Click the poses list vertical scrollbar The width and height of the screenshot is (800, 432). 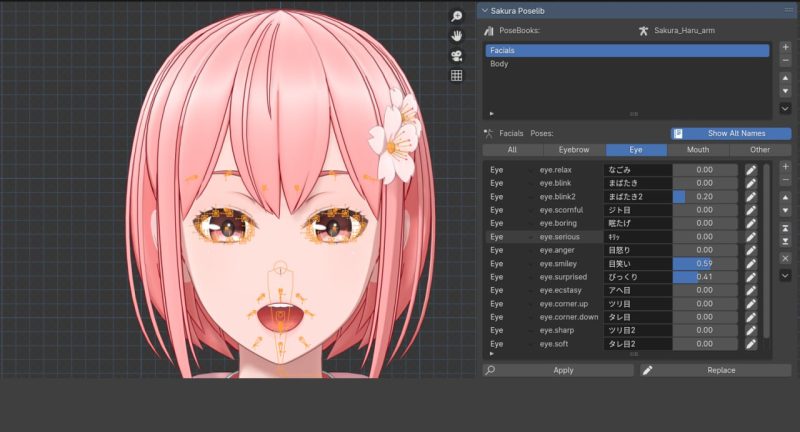[766, 250]
